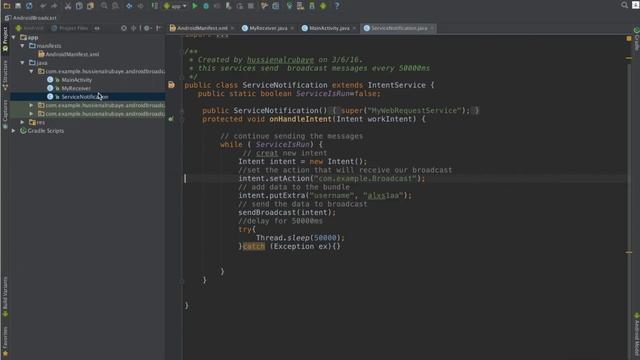
Task: Click the Help question mark icon
Action: (x=337, y=6)
